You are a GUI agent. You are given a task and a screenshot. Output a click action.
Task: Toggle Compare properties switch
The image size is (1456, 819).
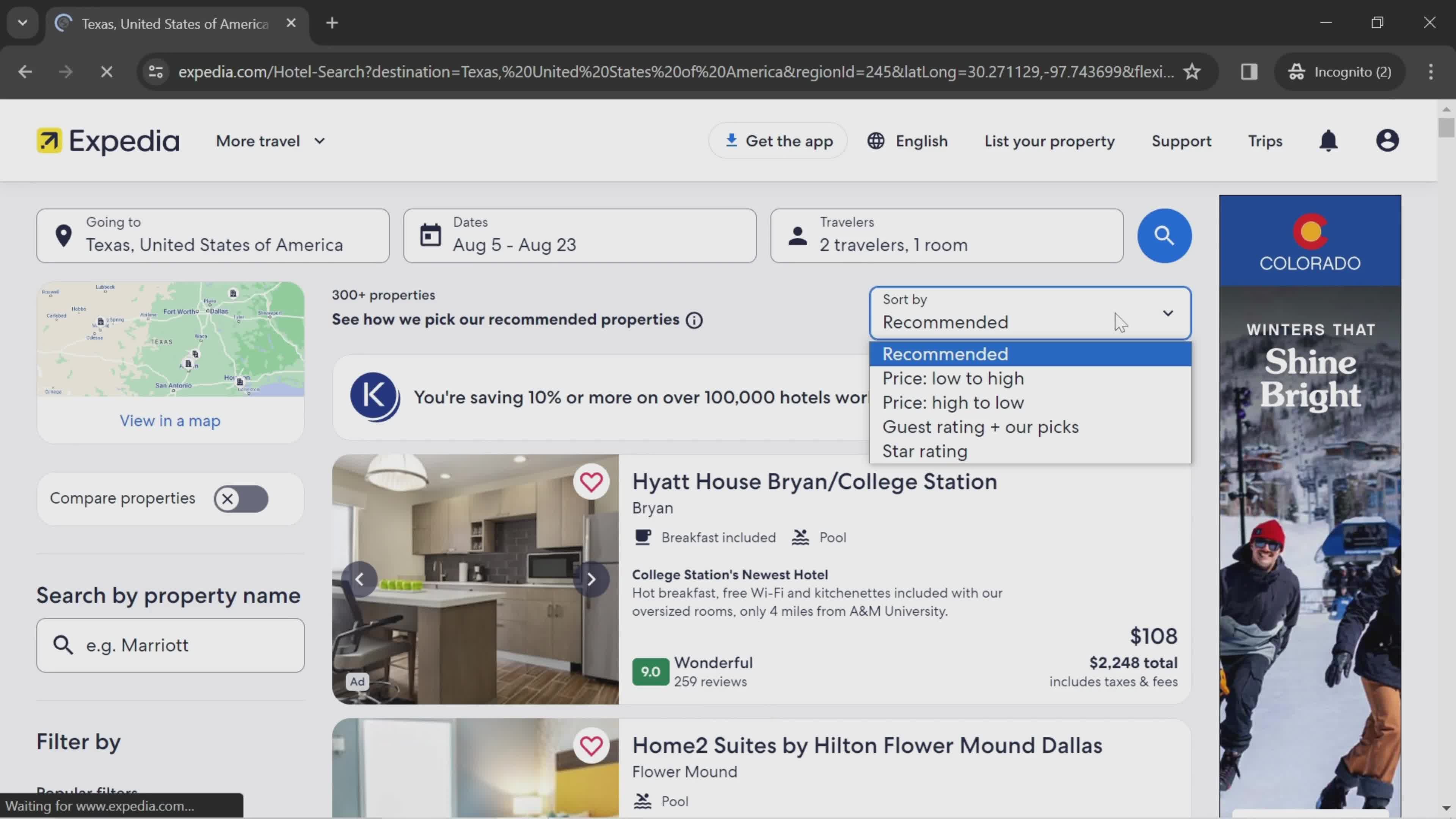click(241, 499)
